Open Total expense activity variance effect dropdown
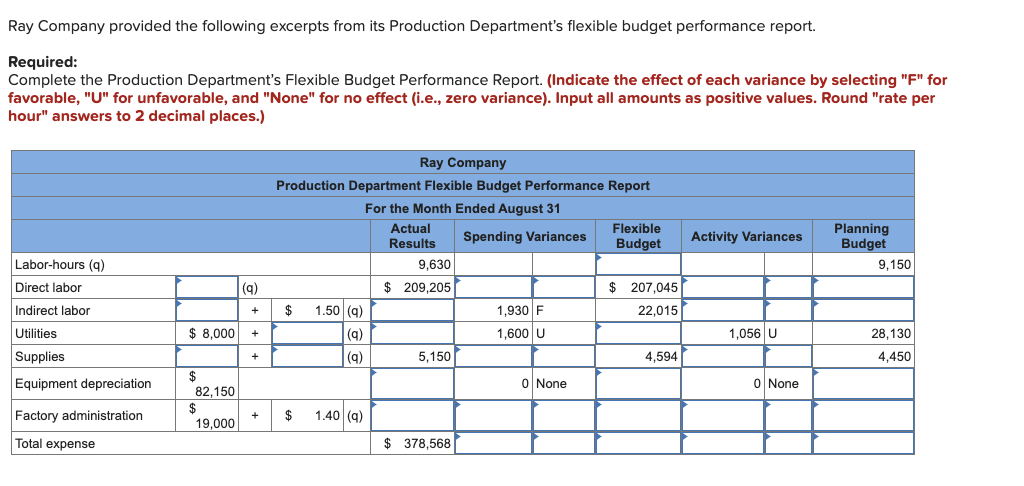 tap(788, 444)
